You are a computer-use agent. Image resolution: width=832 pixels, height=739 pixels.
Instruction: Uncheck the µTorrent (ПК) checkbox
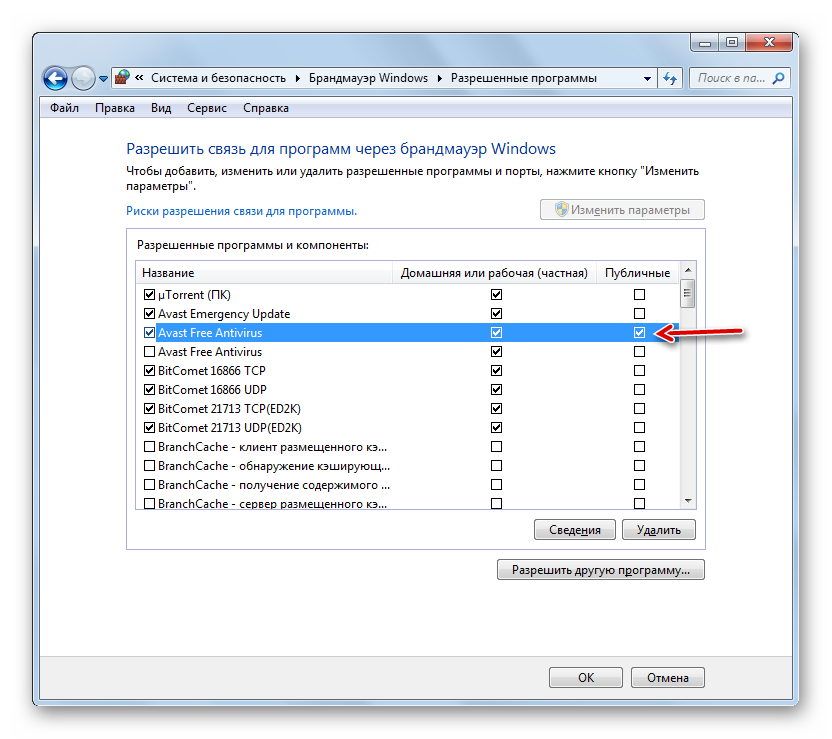[x=150, y=295]
